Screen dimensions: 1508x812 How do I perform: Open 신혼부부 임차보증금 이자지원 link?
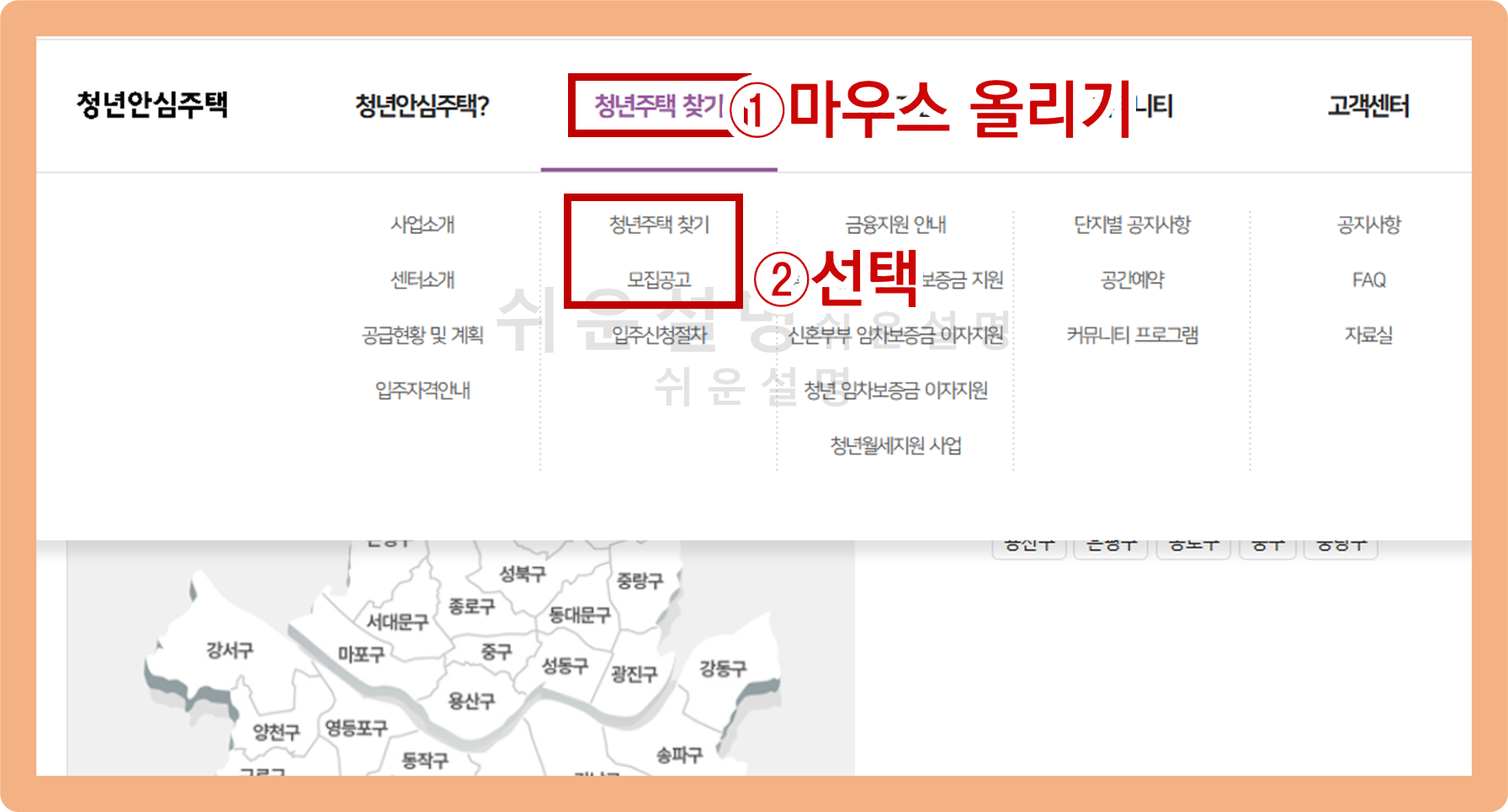[895, 335]
